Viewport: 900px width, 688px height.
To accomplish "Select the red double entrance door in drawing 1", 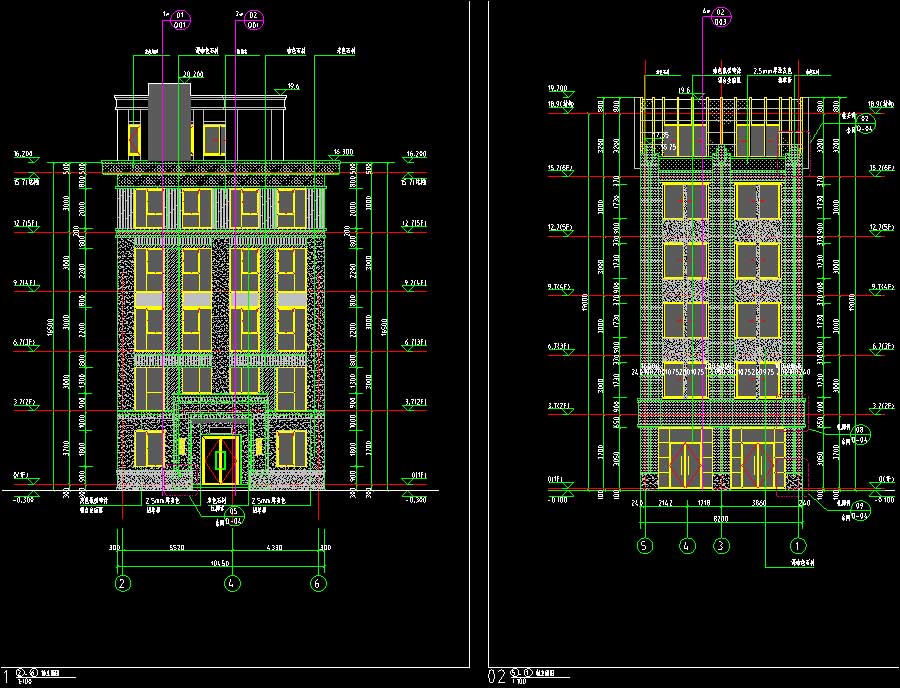I will [x=220, y=460].
